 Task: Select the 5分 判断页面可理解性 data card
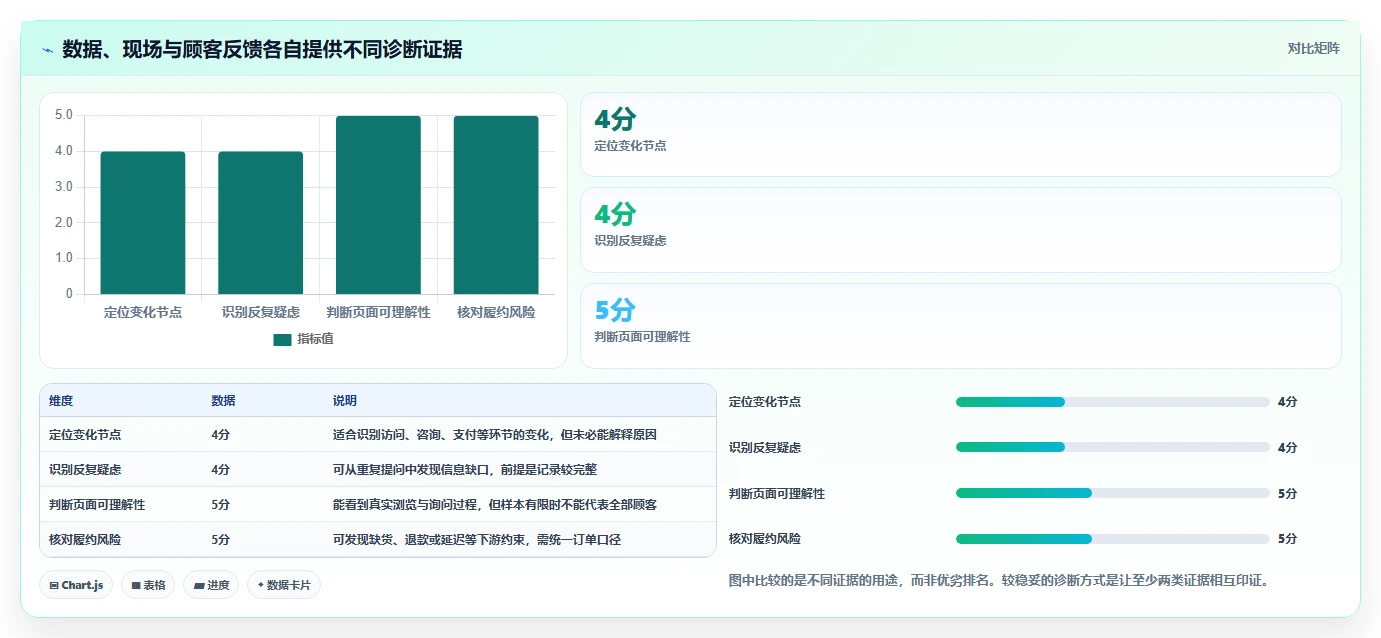pos(960,326)
